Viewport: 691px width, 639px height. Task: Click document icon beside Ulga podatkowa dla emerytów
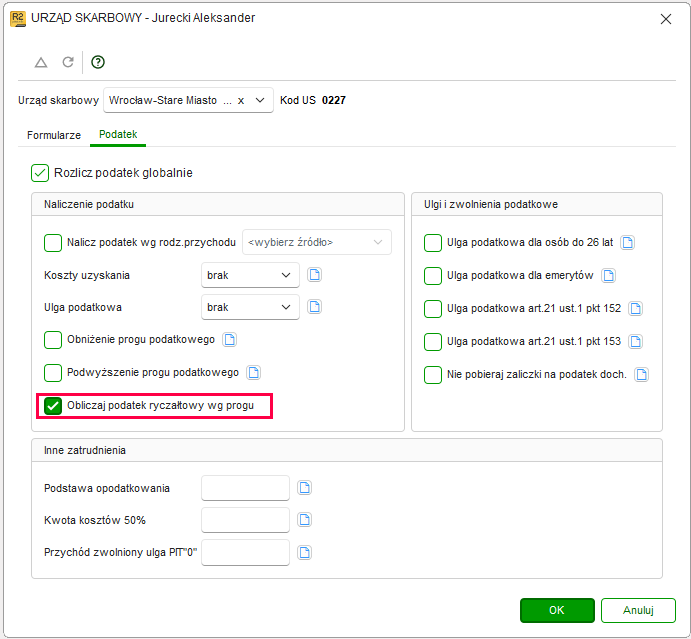[609, 276]
